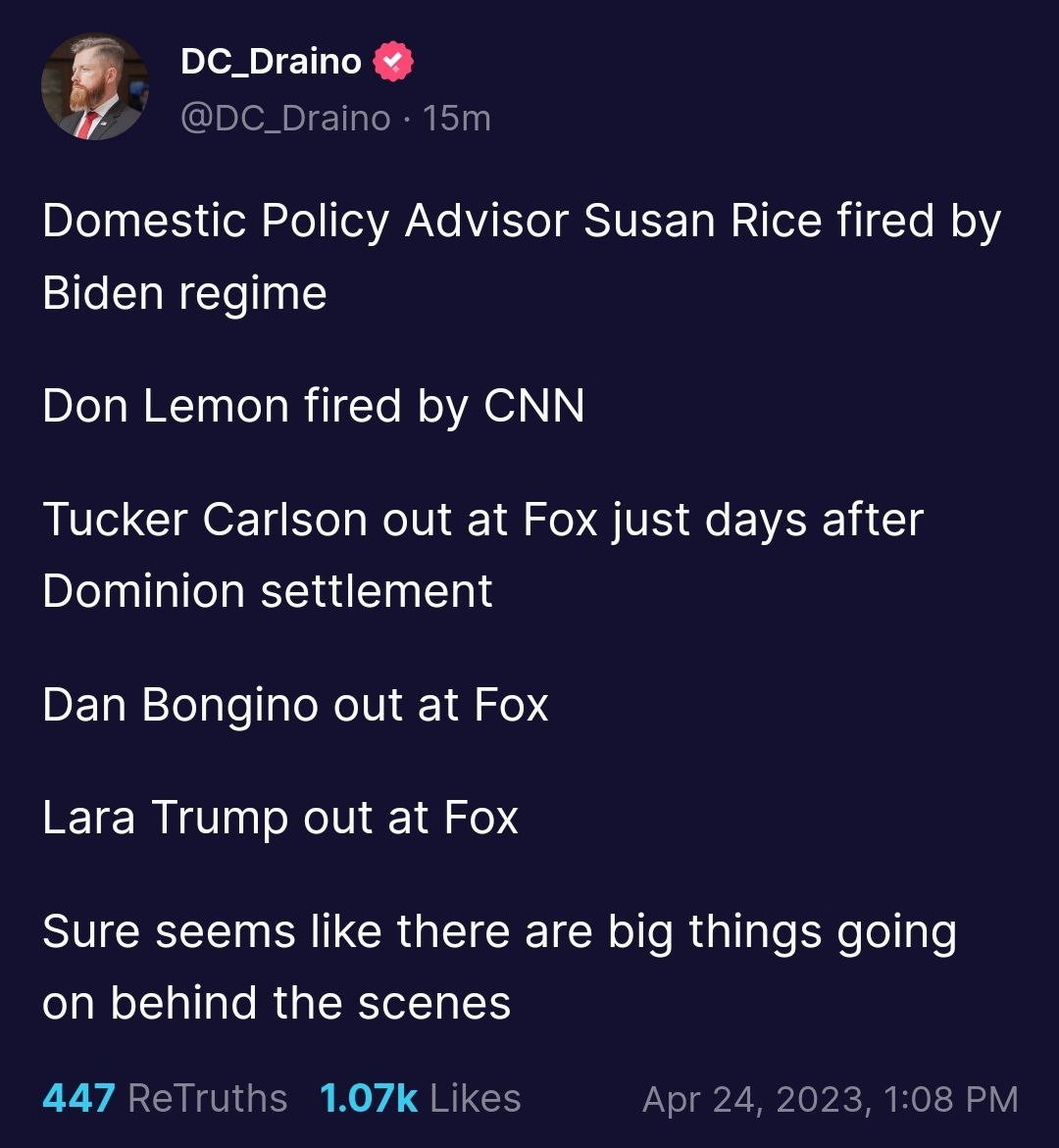Select the 'Don Lemon fired by CNN' line
The height and width of the screenshot is (1148, 1059).
coord(314,406)
